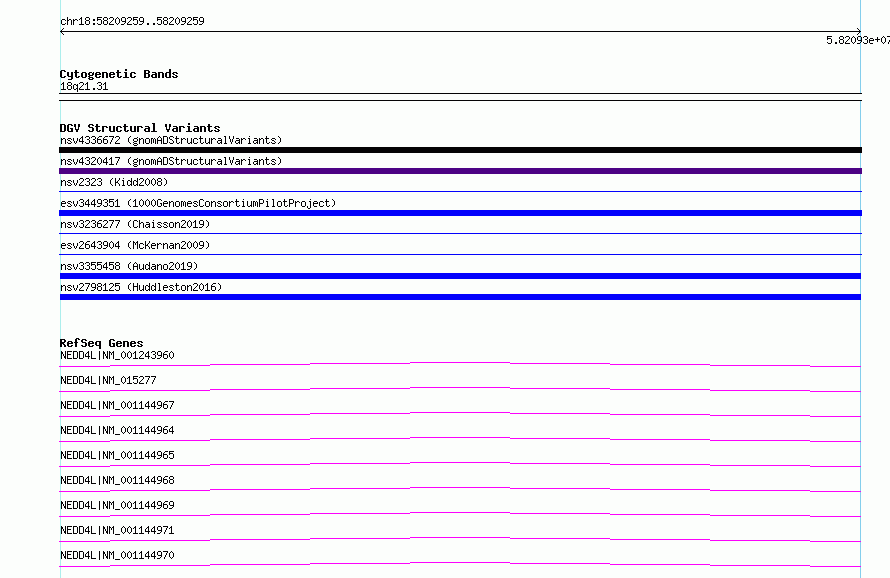Open variant nsv4320417 label
This screenshot has height=578, width=890.
pos(171,161)
